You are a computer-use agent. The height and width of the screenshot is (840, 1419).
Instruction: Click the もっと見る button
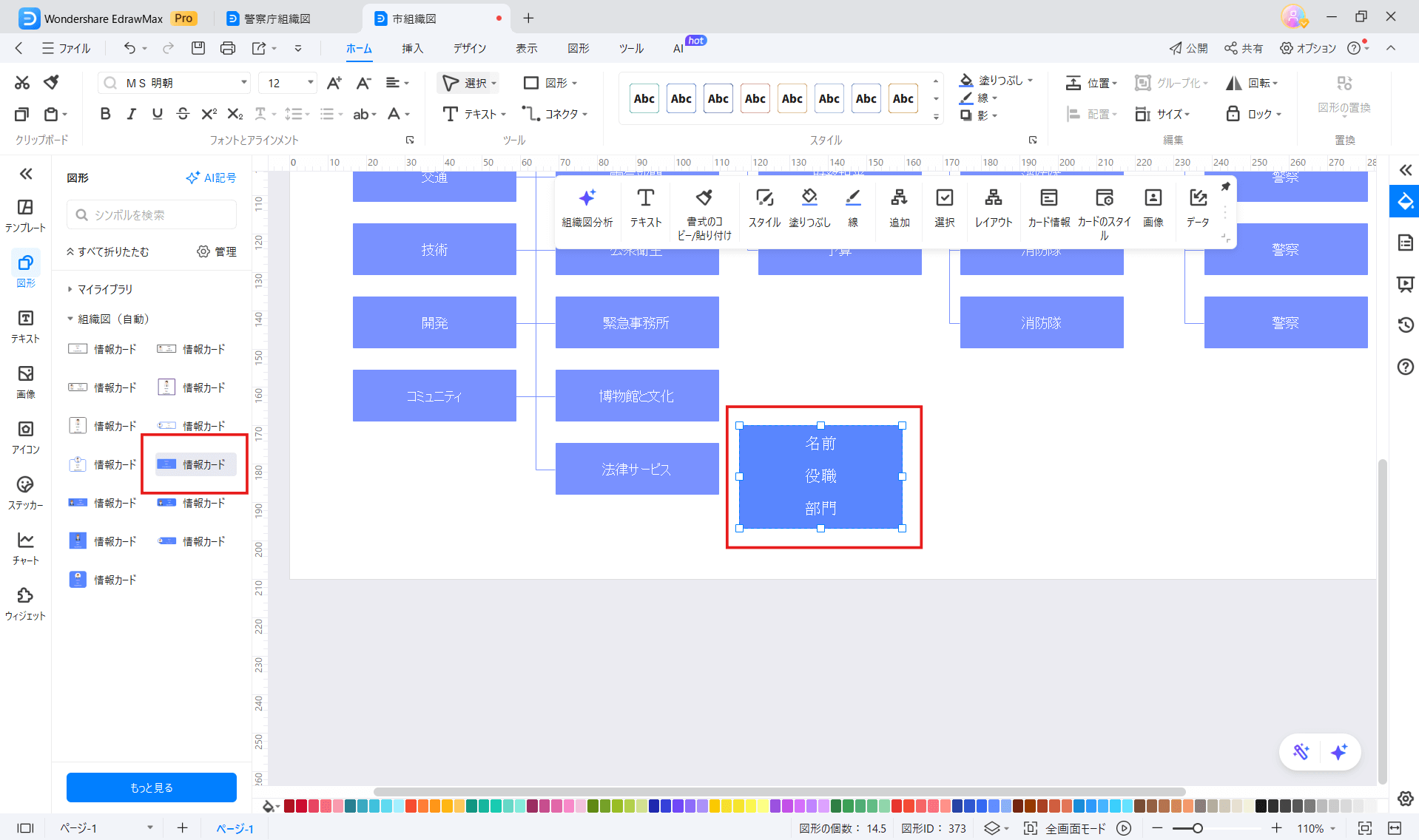coord(152,787)
